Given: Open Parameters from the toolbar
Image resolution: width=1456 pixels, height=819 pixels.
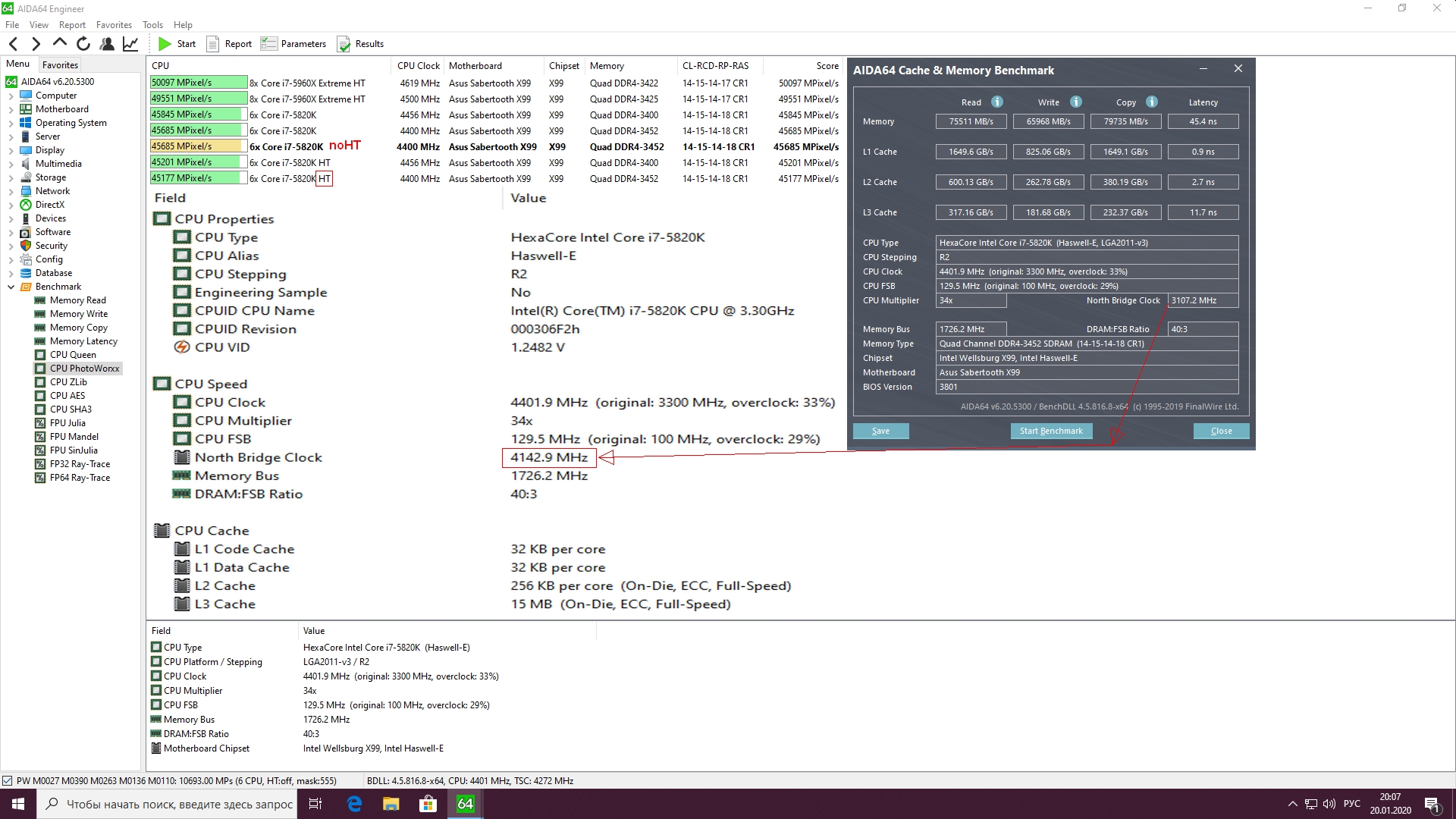Looking at the screenshot, I should 293,44.
